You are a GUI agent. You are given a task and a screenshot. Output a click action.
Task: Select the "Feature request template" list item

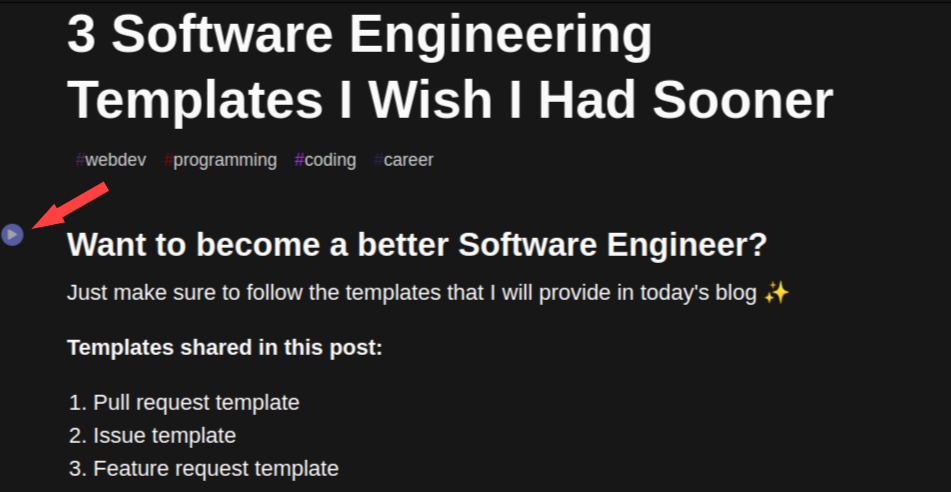tap(216, 468)
